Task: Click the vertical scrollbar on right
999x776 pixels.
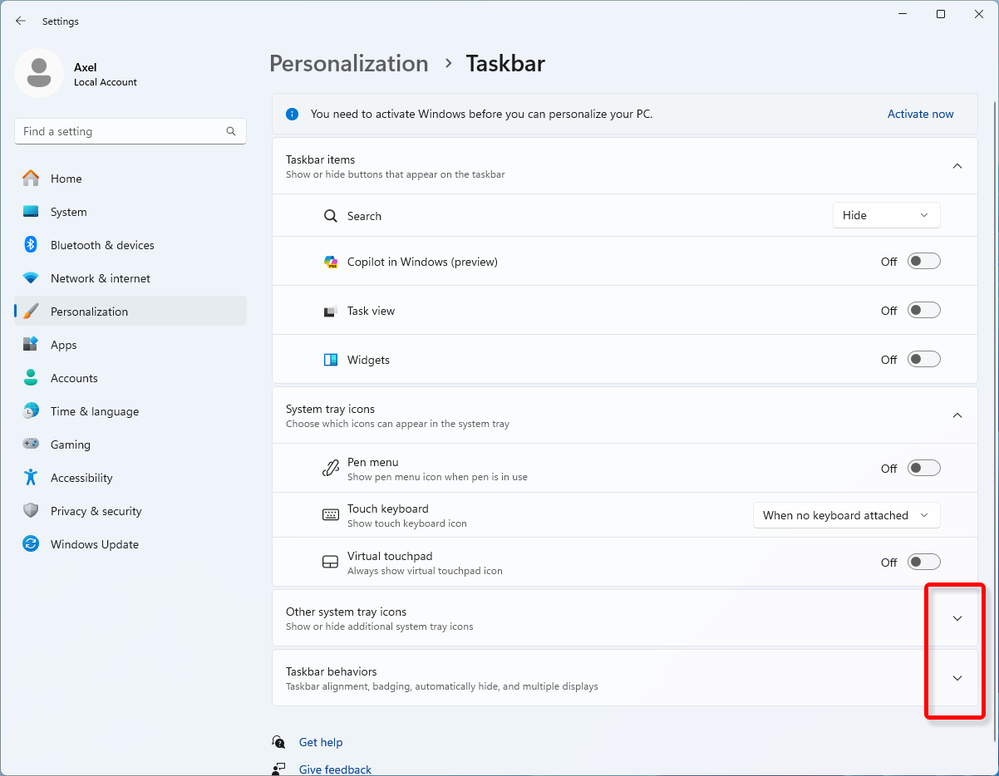Action: point(995,420)
